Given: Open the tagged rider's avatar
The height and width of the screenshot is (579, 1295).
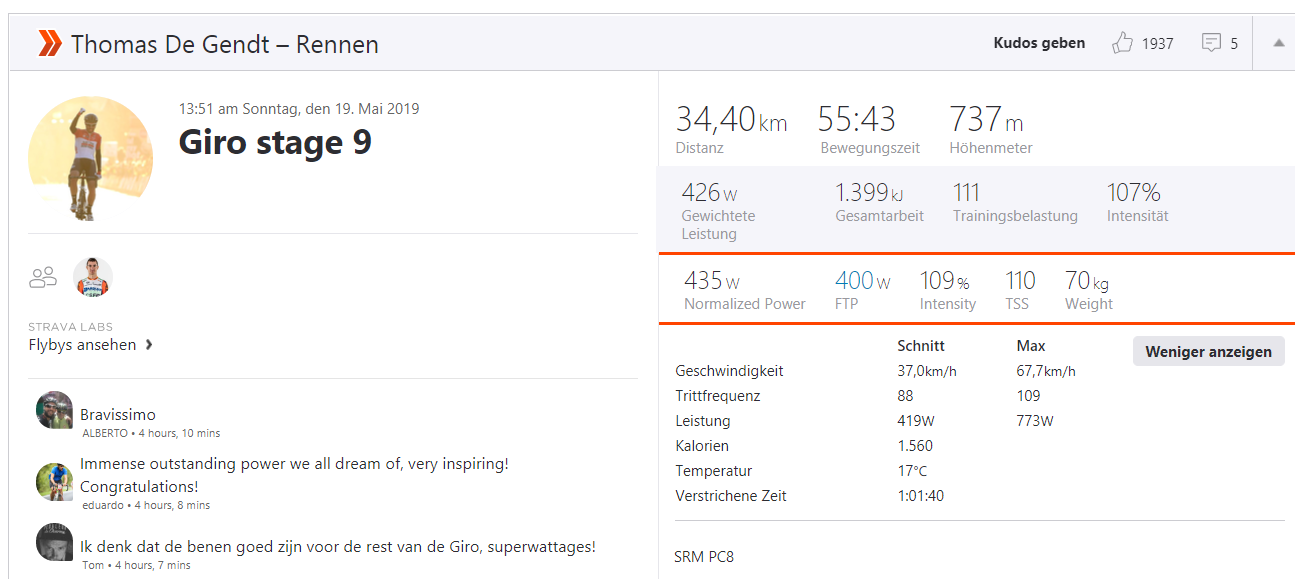Looking at the screenshot, I should coord(93,277).
